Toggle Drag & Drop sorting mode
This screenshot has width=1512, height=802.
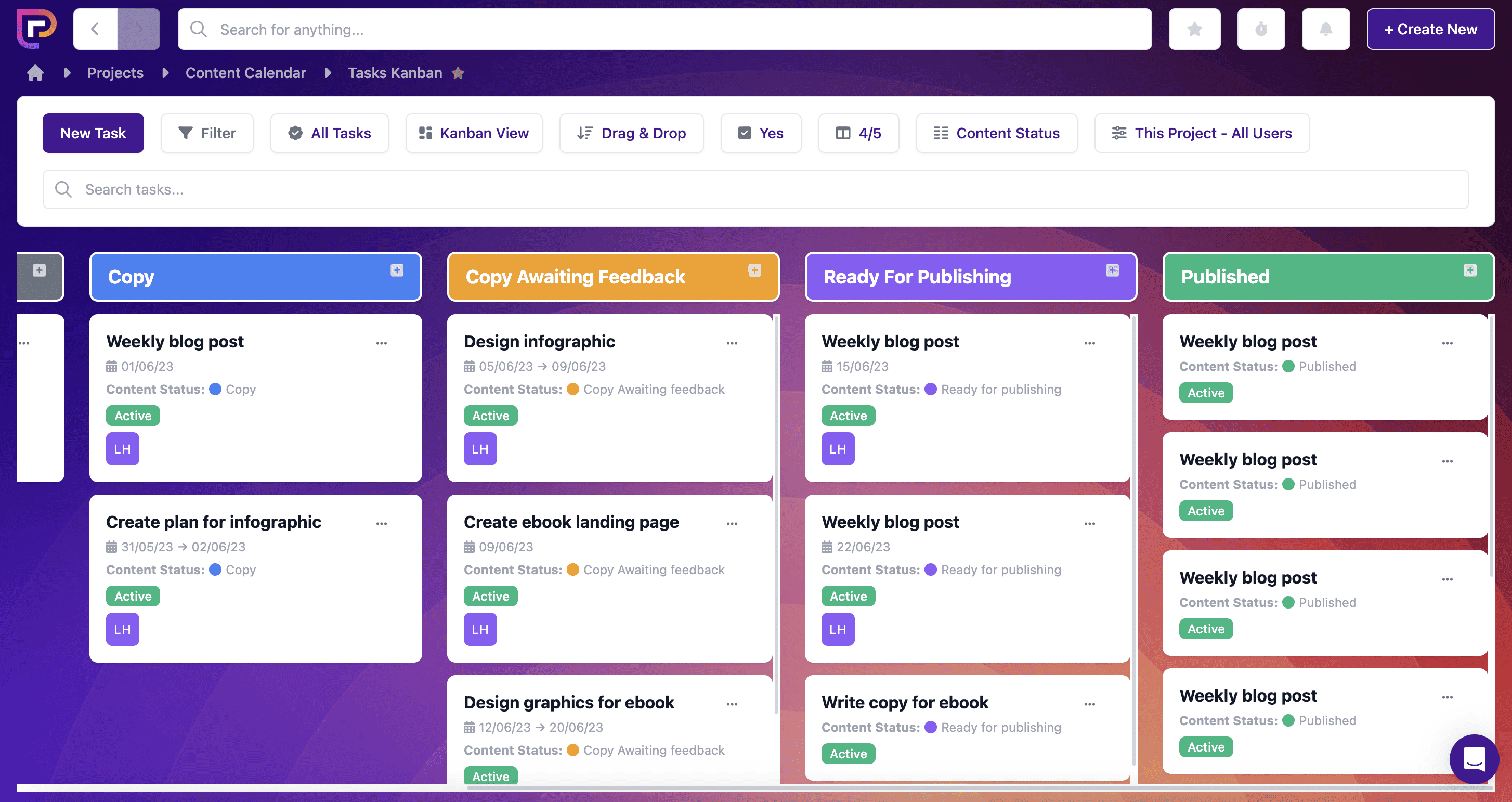click(631, 133)
